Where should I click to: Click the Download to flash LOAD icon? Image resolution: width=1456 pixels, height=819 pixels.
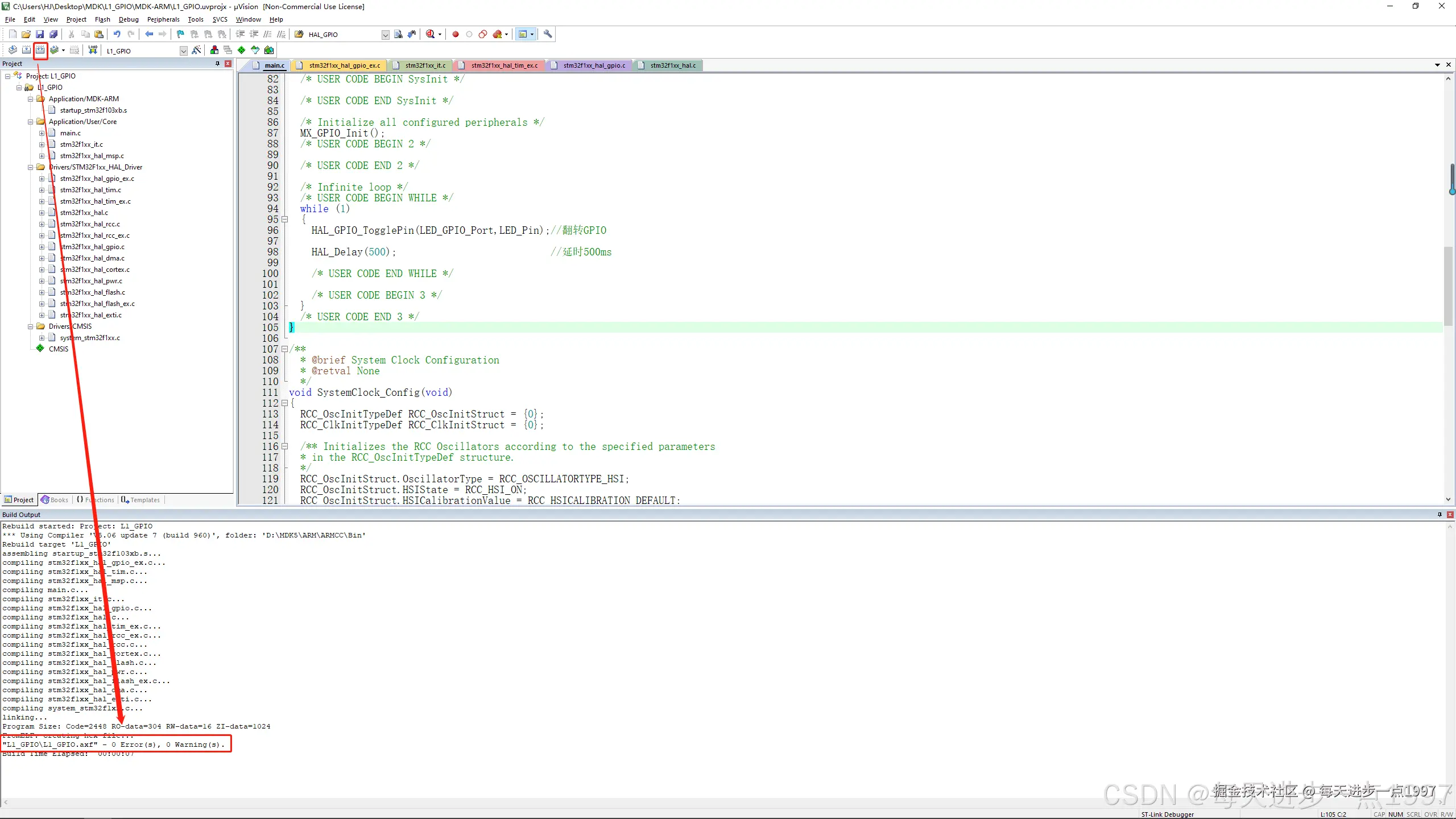click(93, 50)
